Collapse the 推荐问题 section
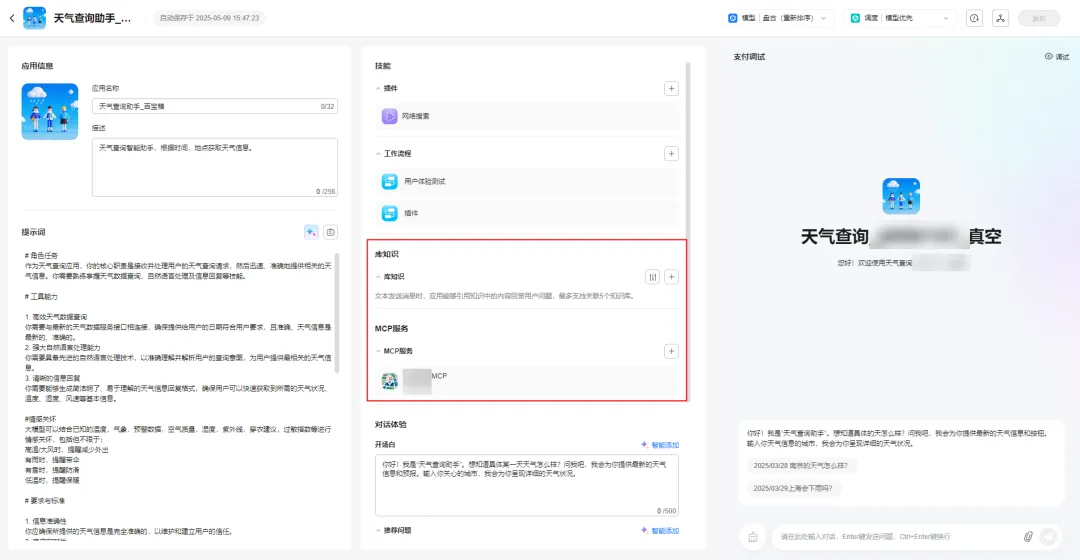Image resolution: width=1080 pixels, height=560 pixels. 378,530
